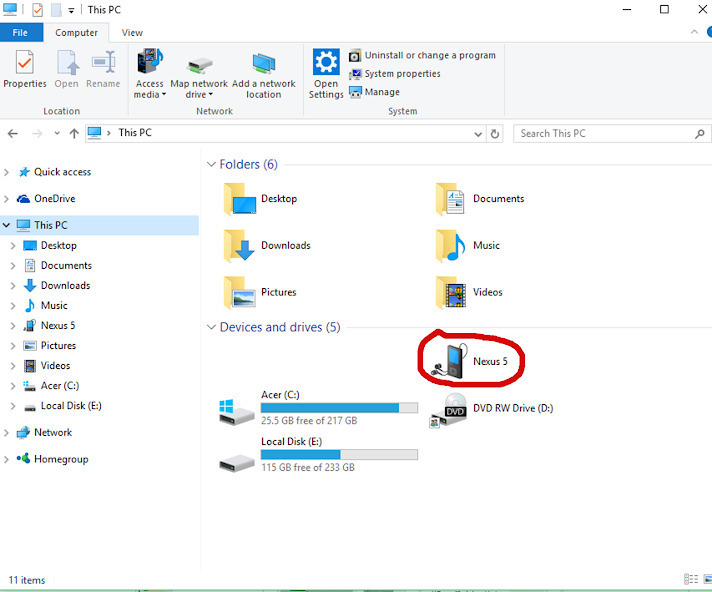The image size is (712, 592).
Task: Open the Local Disk (E:) drive
Action: pyautogui.click(x=237, y=454)
